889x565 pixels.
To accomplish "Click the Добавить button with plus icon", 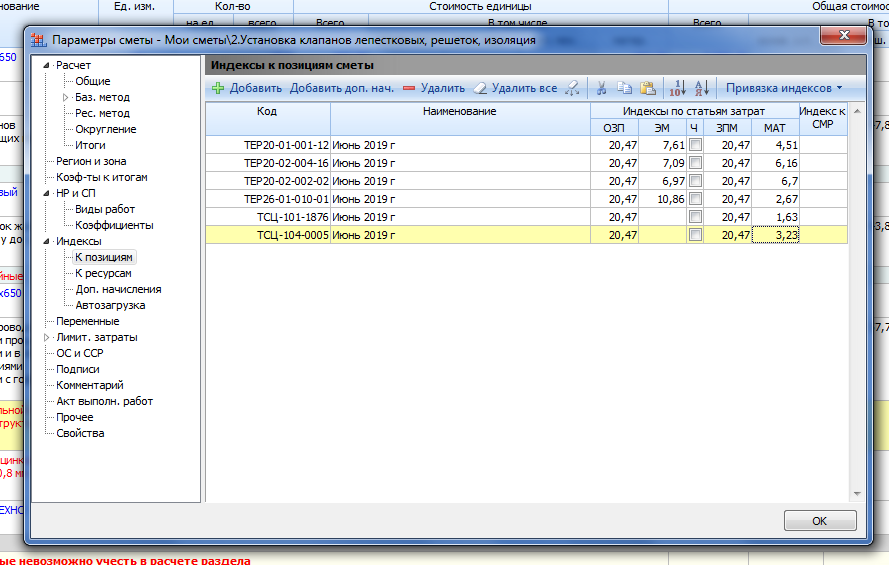I will tap(247, 88).
